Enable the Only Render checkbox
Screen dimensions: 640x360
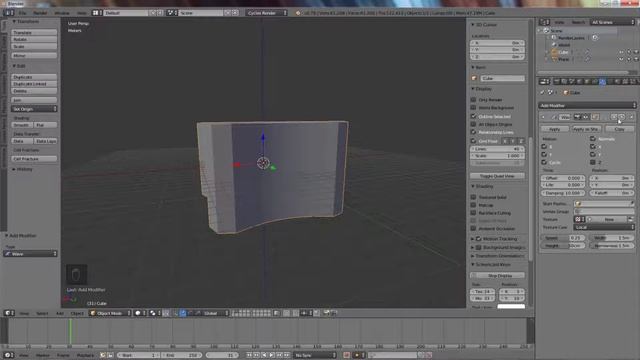473,100
